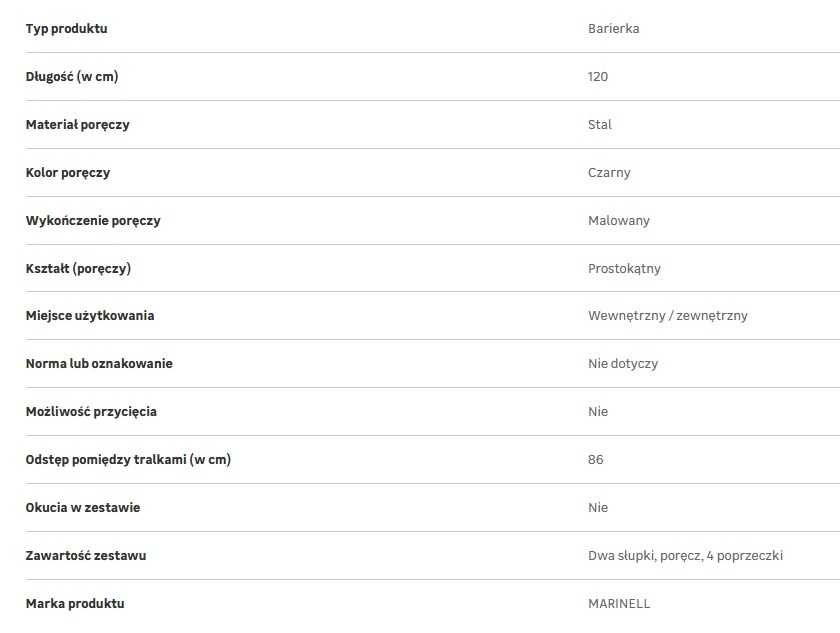Select the "Stal" material value
This screenshot has height=633, width=840.
click(x=600, y=125)
